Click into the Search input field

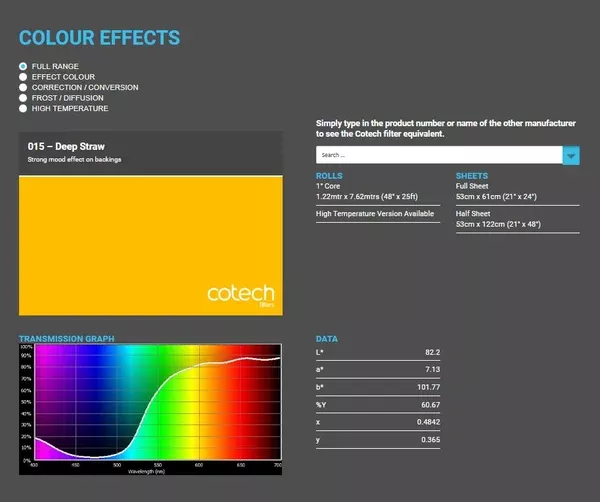[439, 155]
